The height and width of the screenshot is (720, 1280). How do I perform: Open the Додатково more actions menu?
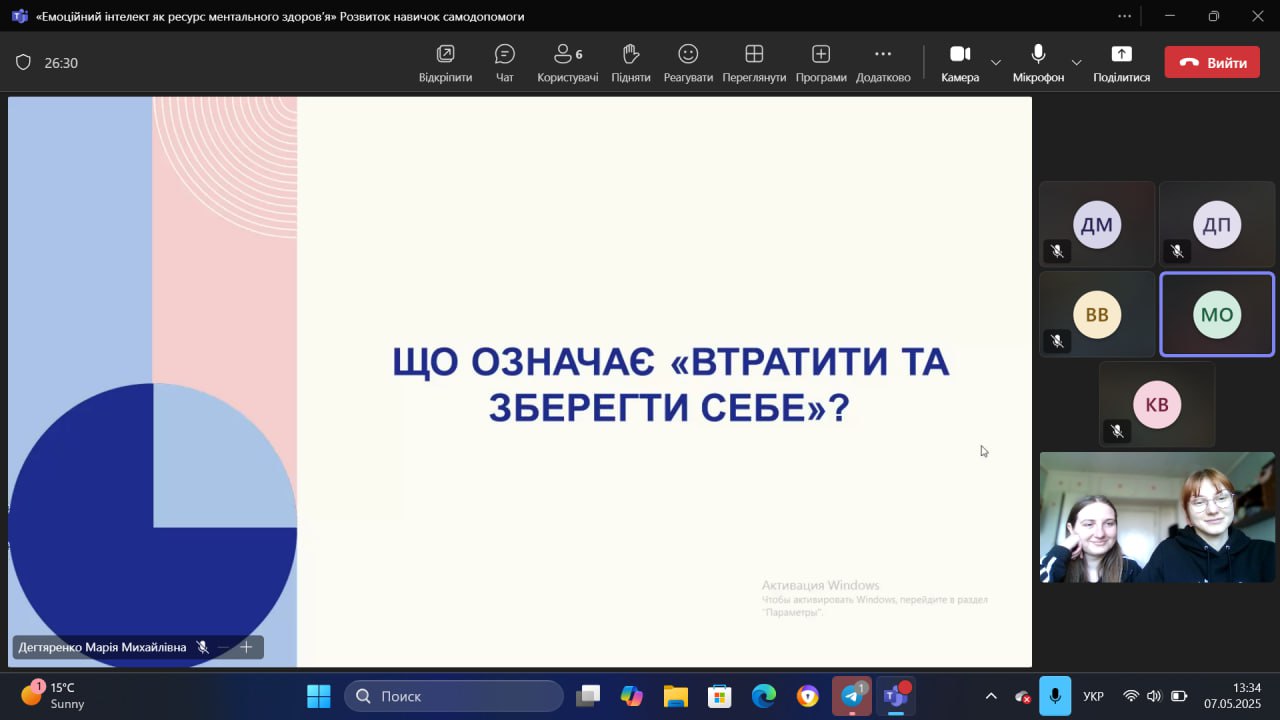(x=882, y=63)
